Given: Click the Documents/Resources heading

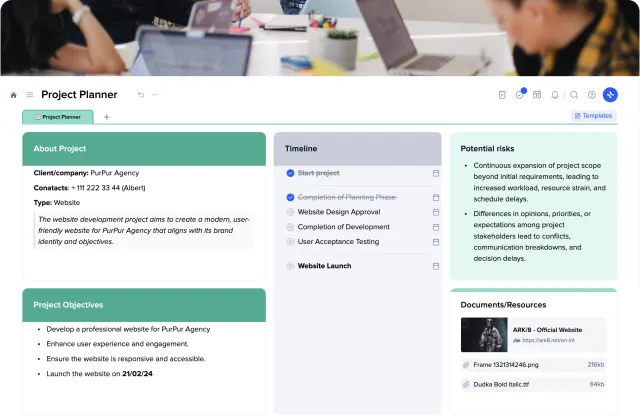Looking at the screenshot, I should (503, 305).
